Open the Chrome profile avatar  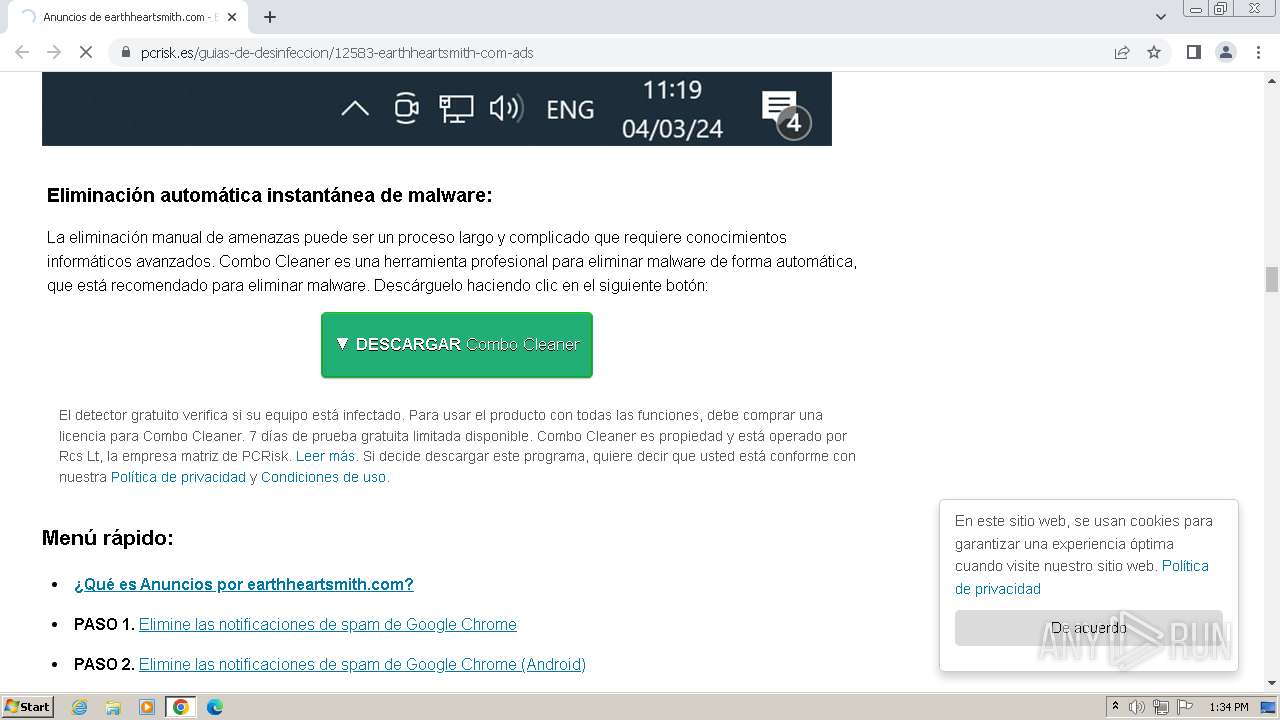[x=1226, y=52]
